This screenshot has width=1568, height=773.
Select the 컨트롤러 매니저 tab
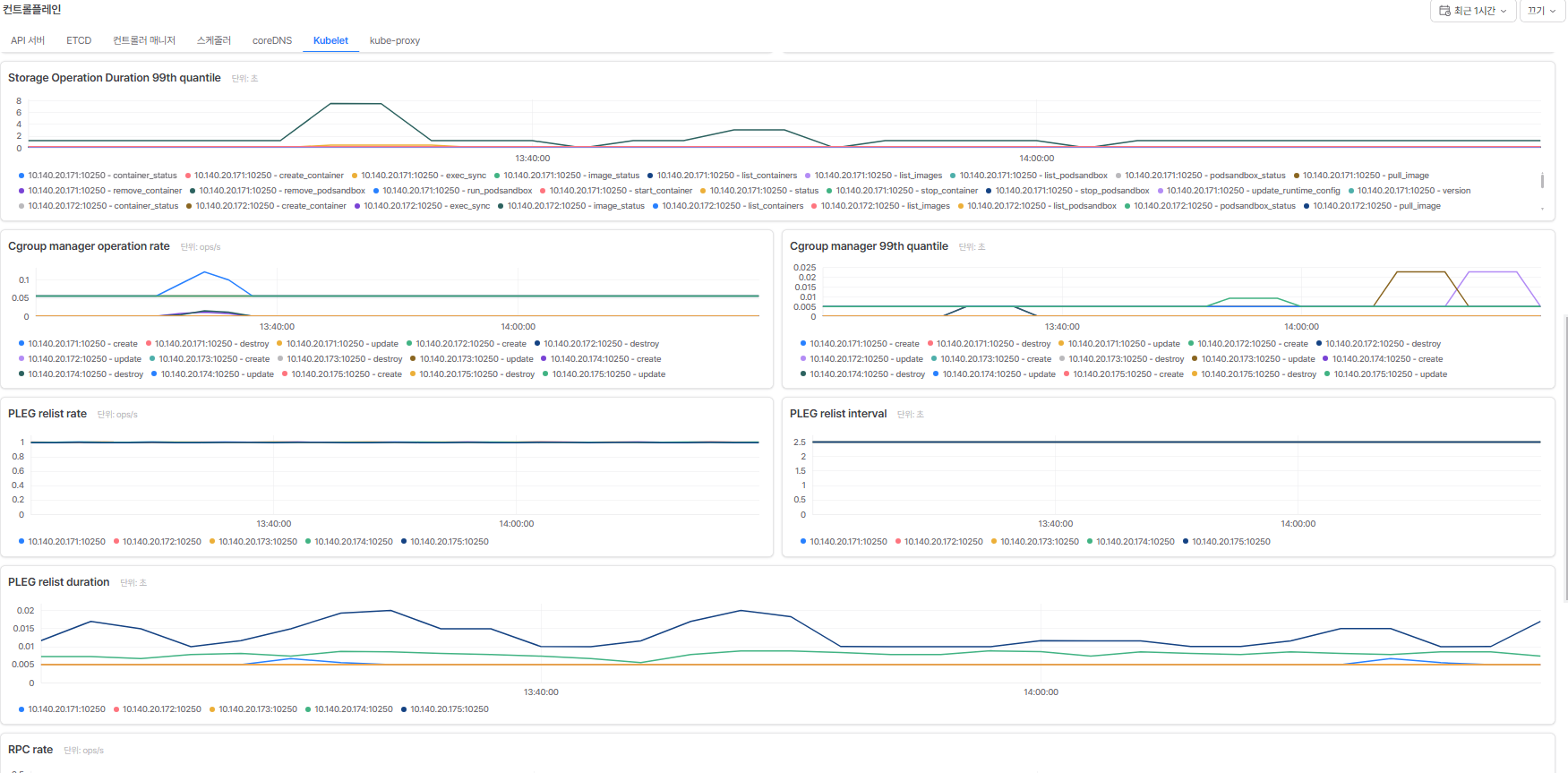[144, 40]
